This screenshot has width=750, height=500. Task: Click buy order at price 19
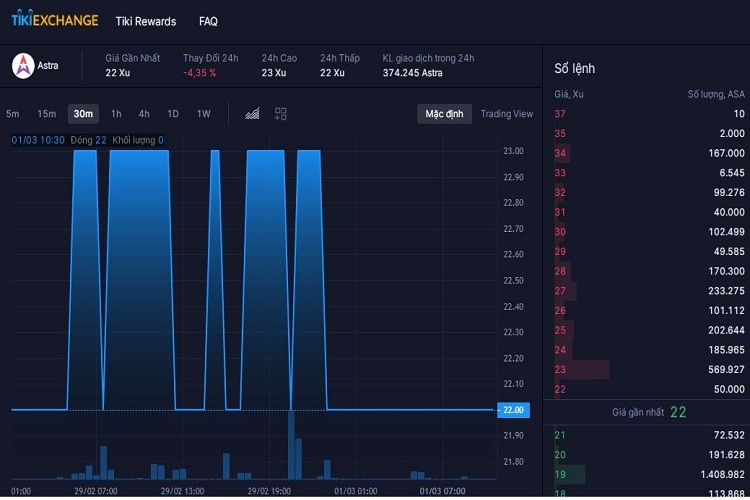point(648,474)
